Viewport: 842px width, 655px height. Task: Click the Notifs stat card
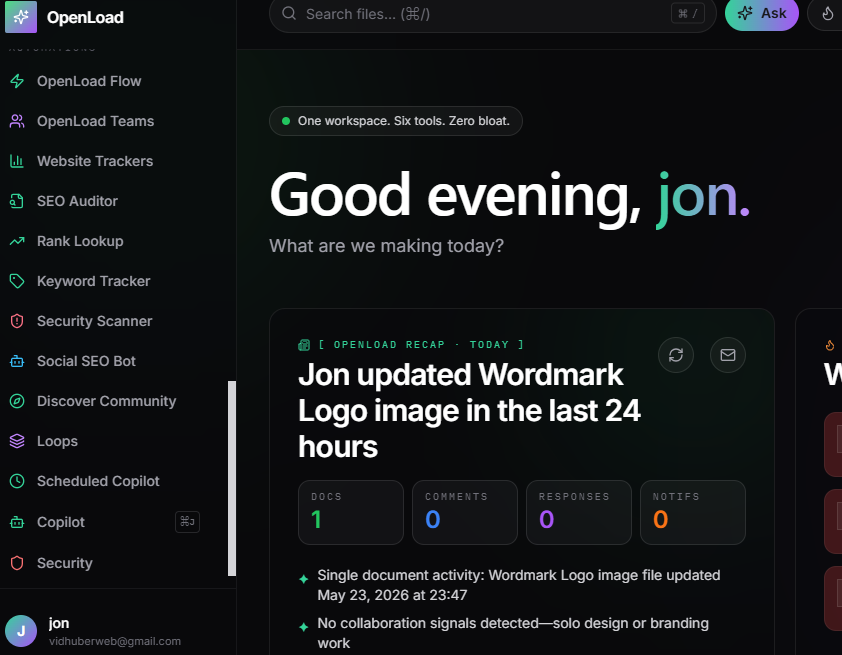tap(693, 512)
